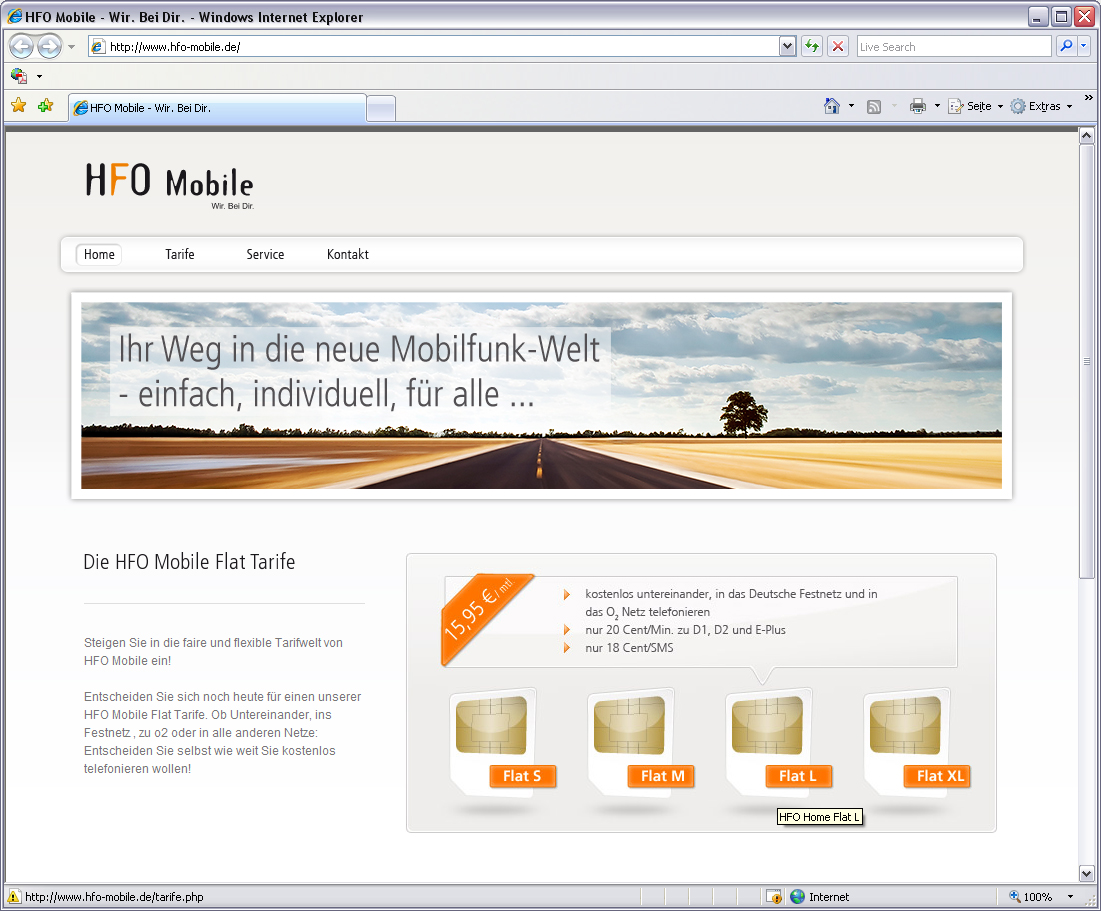Screen dimensions: 1101x911
Task: Click the Print icon
Action: click(x=918, y=106)
